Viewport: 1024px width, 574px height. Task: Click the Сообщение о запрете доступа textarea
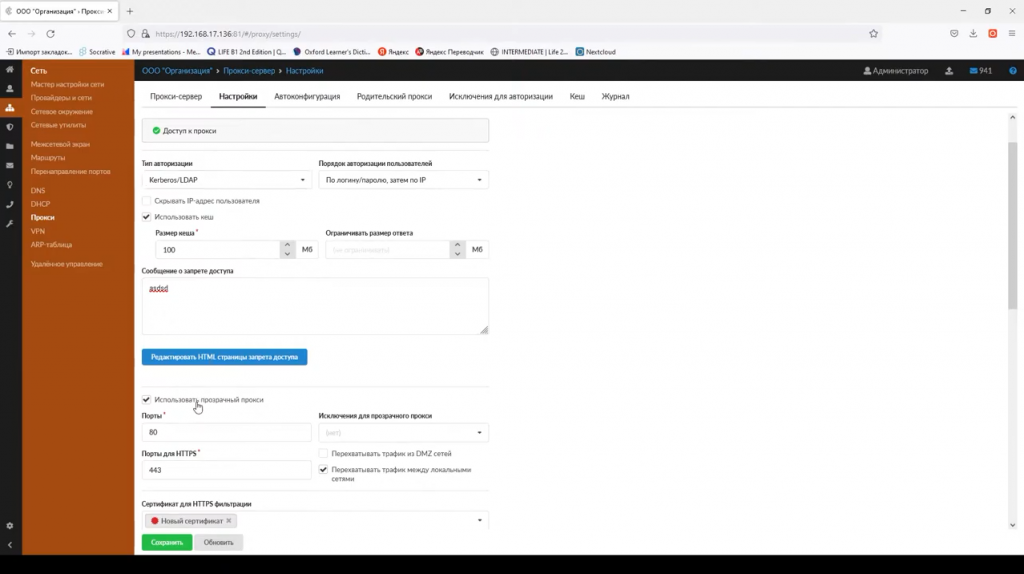point(315,306)
